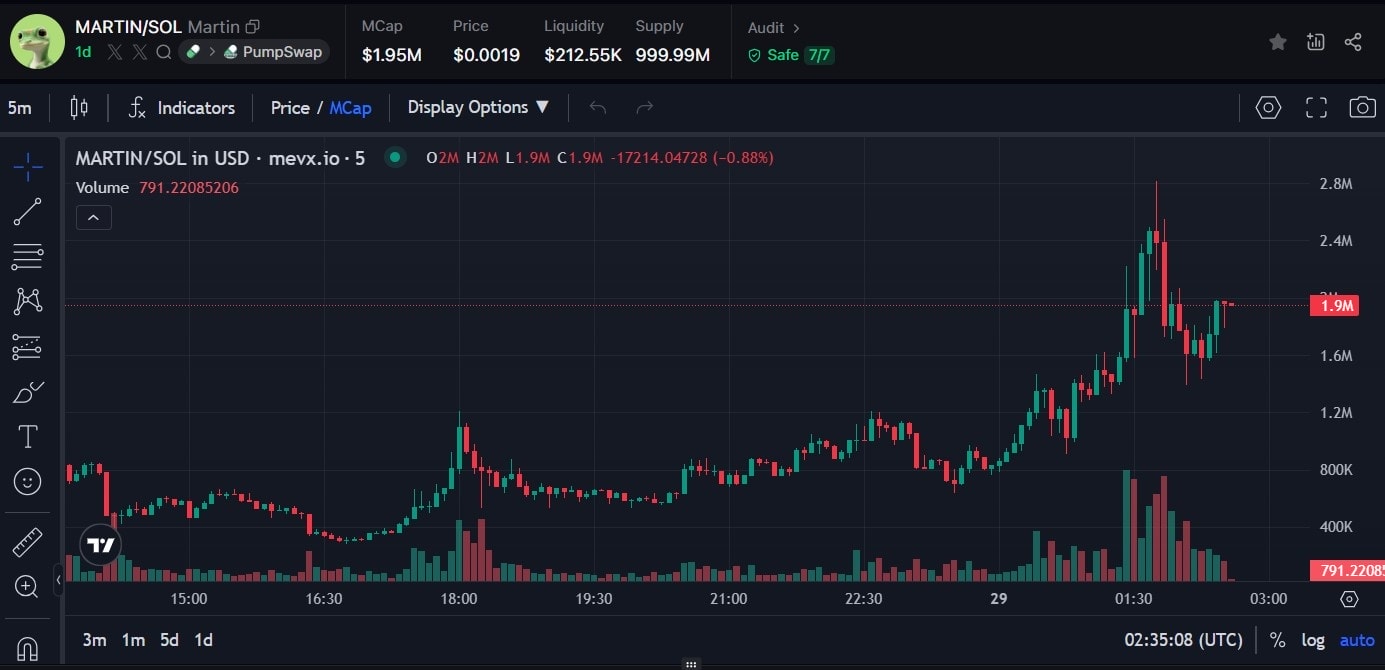Switch chart to Price mode

290,108
